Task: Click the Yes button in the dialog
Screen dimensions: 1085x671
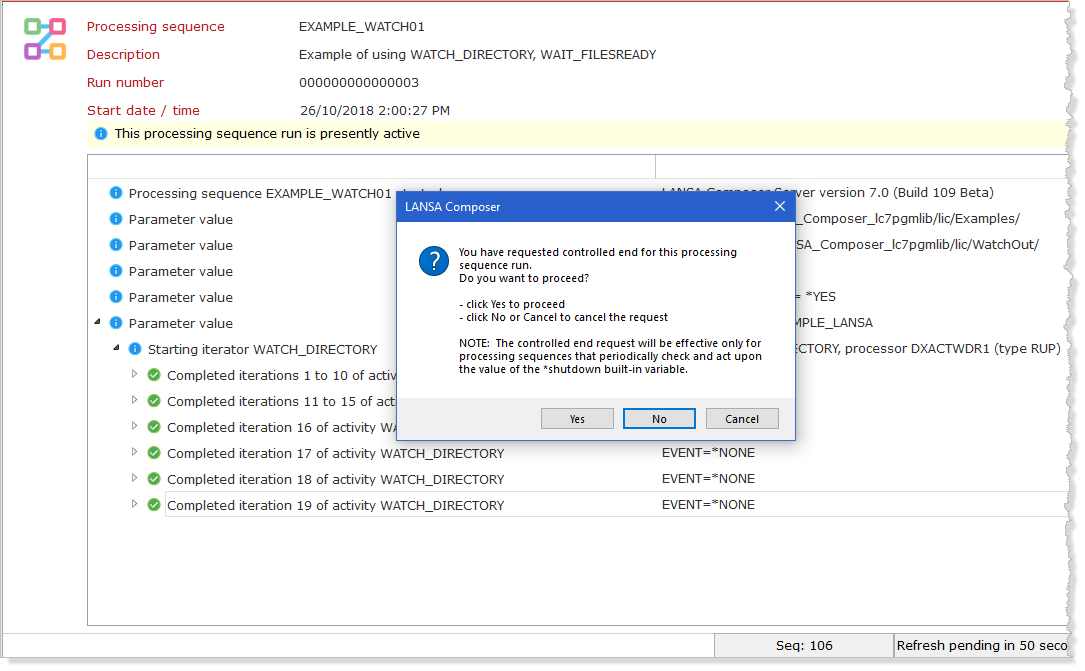Action: tap(577, 419)
